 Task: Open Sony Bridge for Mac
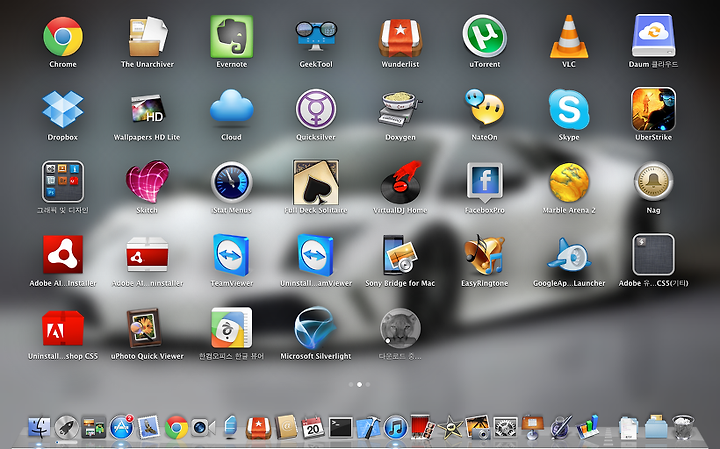tap(400, 254)
